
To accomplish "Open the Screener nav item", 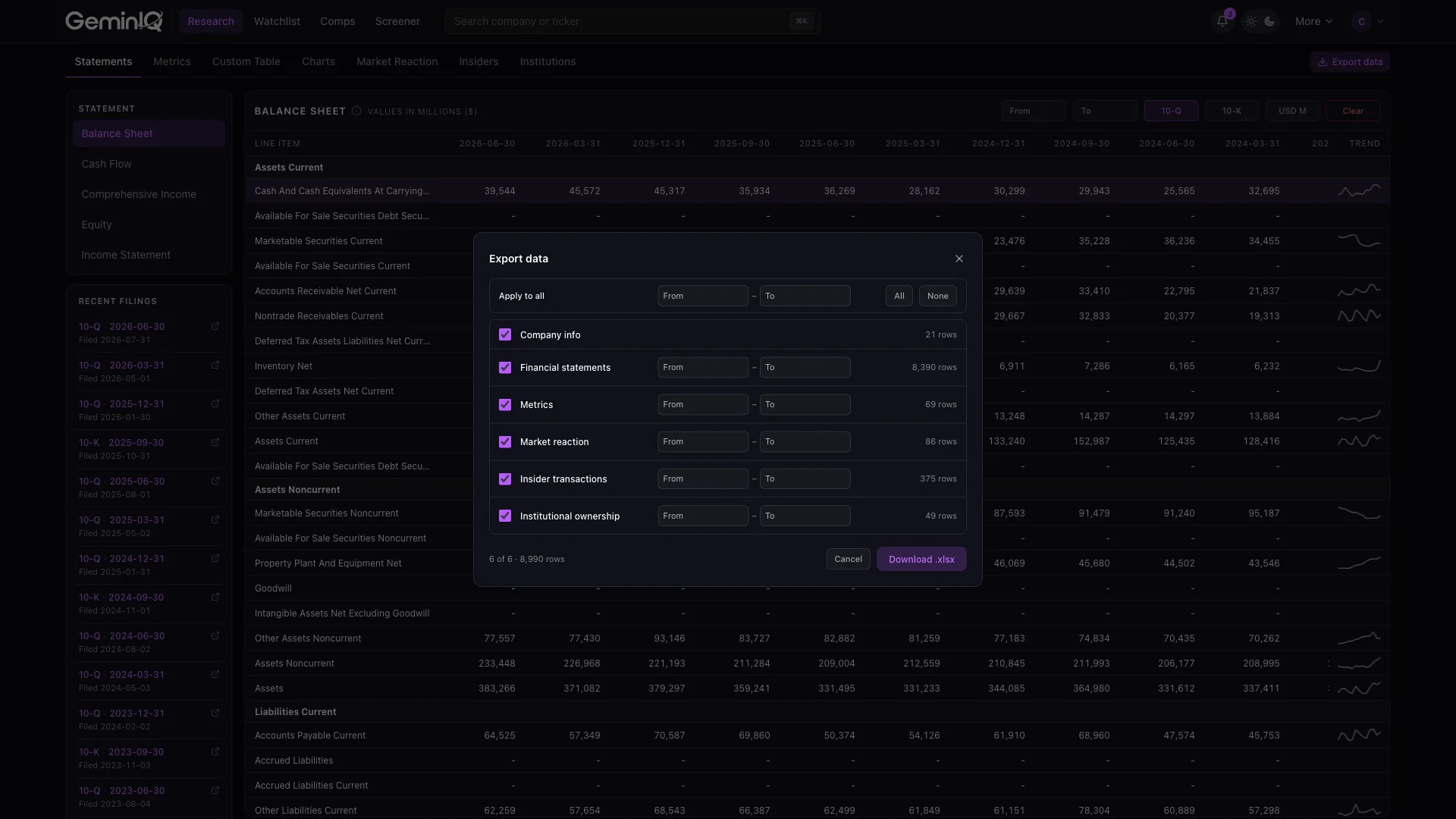I will (x=397, y=21).
